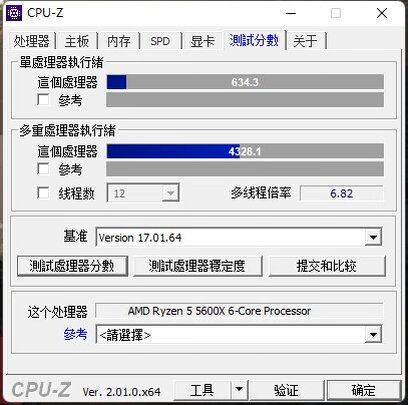Click the 測試處理器穩定度 button

[x=198, y=266]
